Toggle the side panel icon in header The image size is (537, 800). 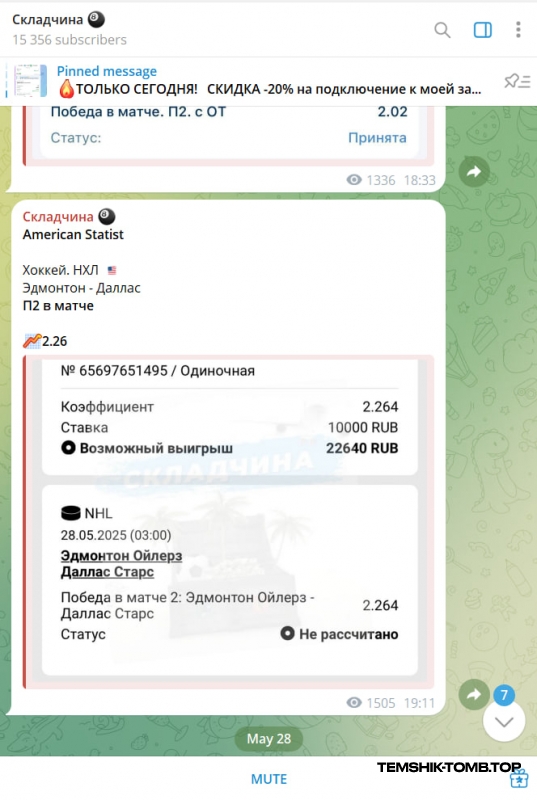[x=482, y=30]
